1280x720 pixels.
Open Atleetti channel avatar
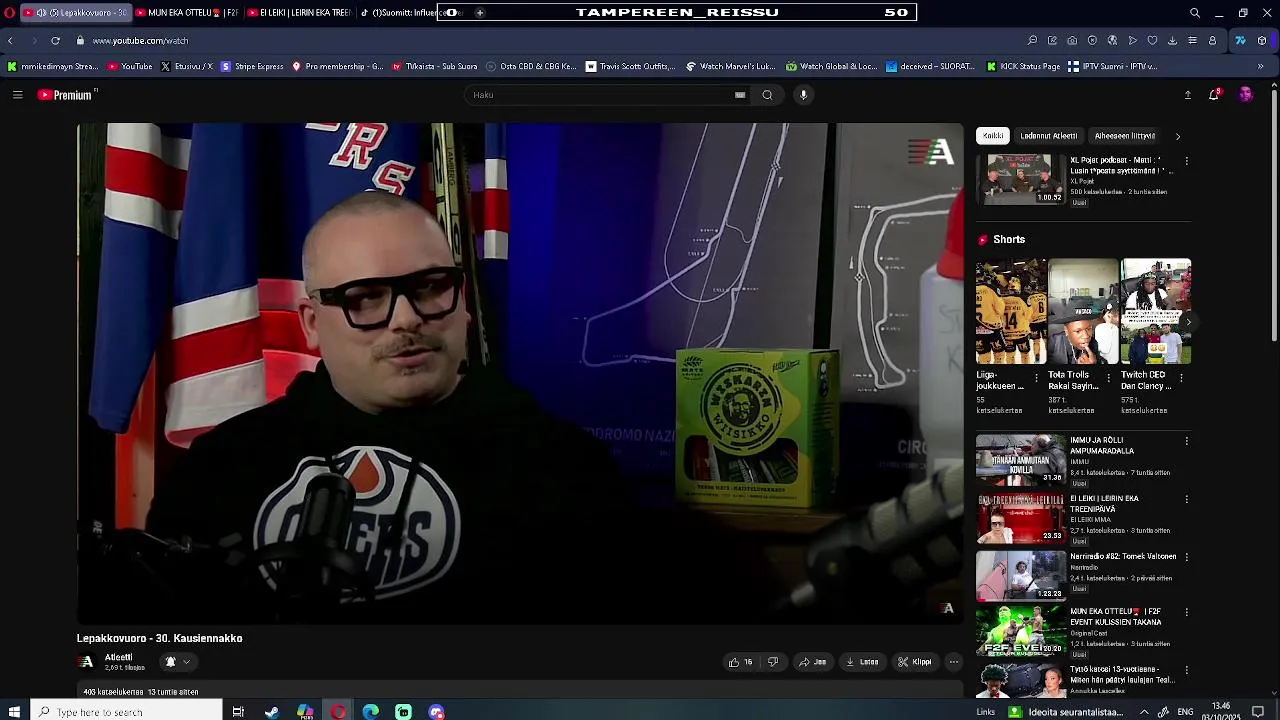tap(87, 662)
